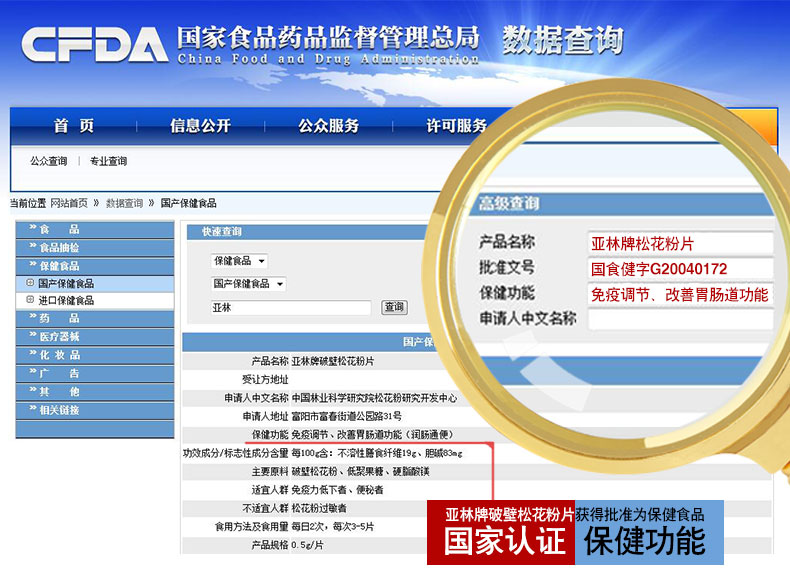Select 医疗器械 in the sidebar

[95, 337]
